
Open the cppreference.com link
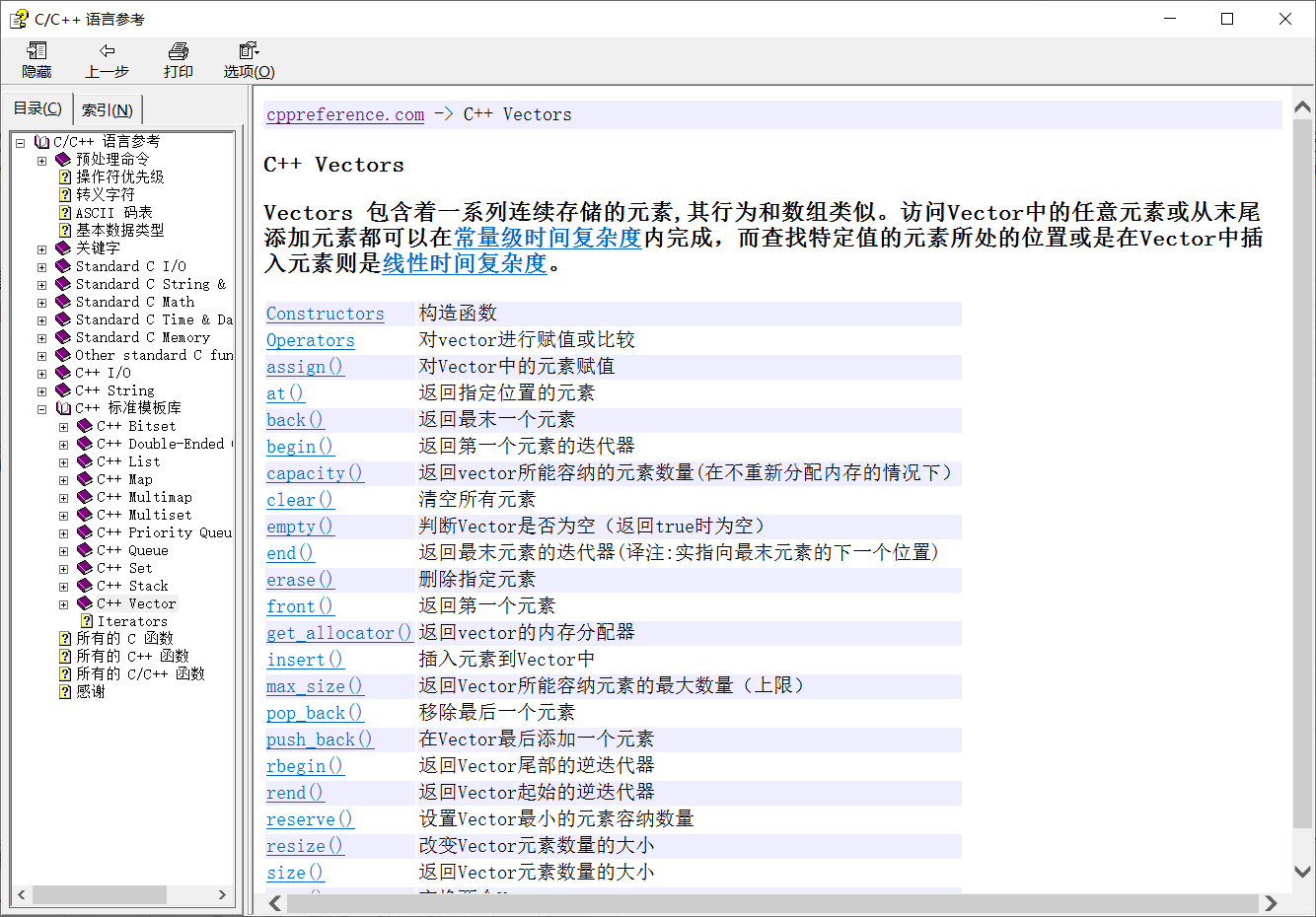pyautogui.click(x=345, y=114)
